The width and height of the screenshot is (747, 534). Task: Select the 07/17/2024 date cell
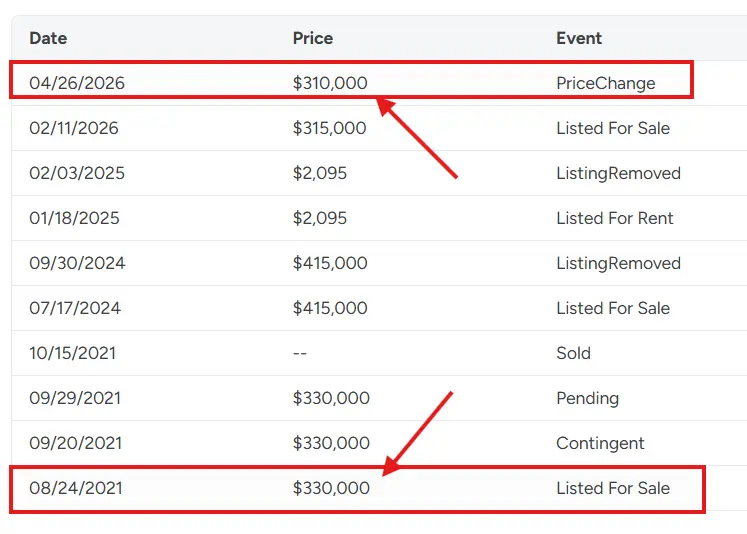point(75,308)
